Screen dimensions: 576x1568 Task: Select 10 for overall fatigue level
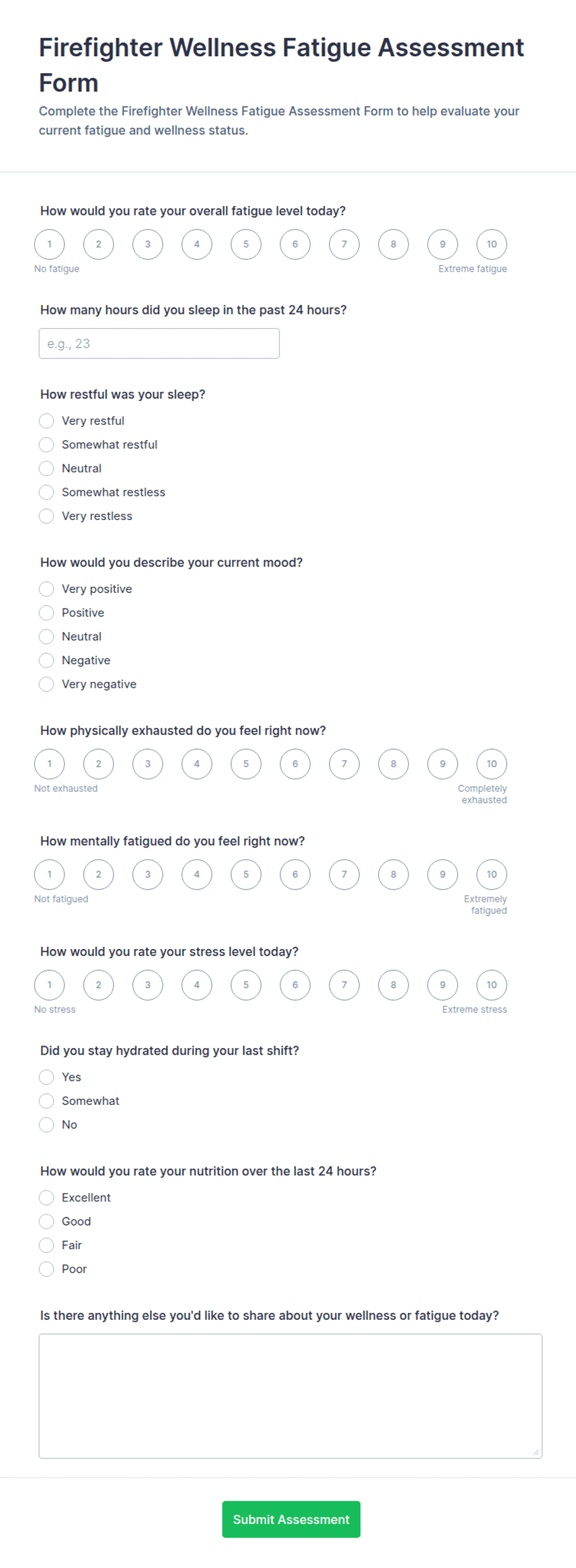point(492,244)
